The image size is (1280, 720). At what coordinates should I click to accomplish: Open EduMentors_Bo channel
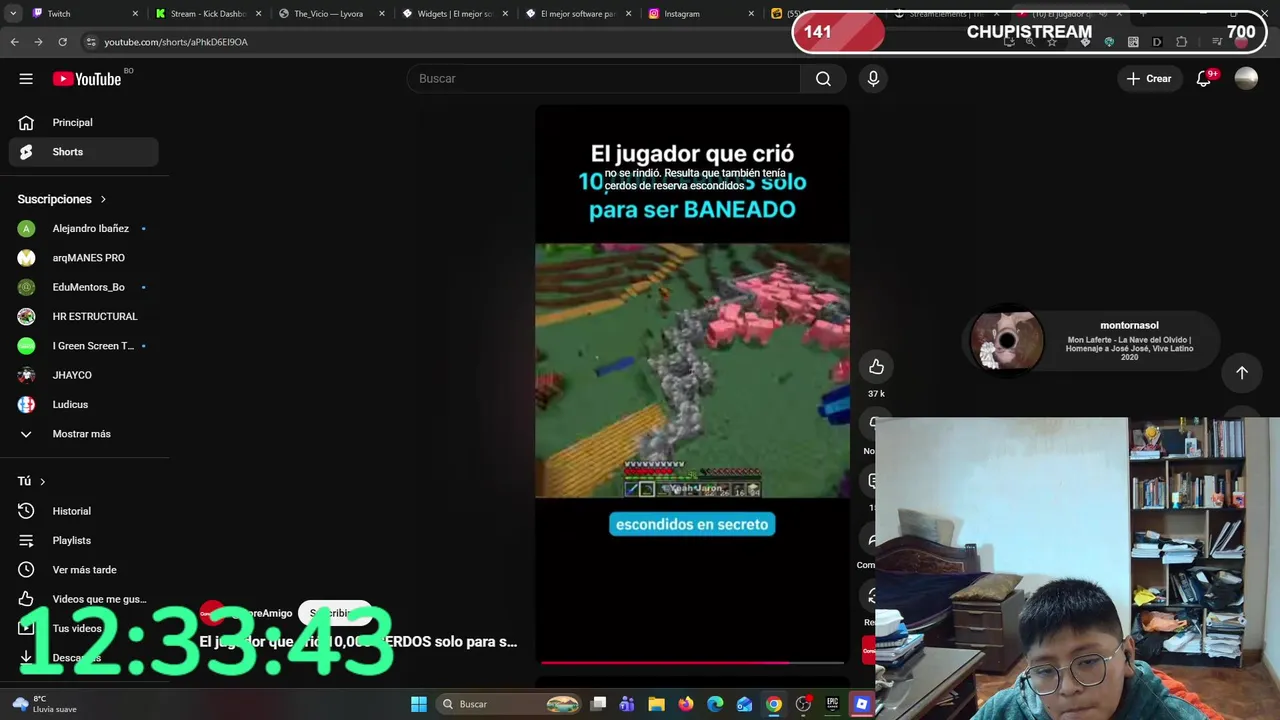click(84, 287)
